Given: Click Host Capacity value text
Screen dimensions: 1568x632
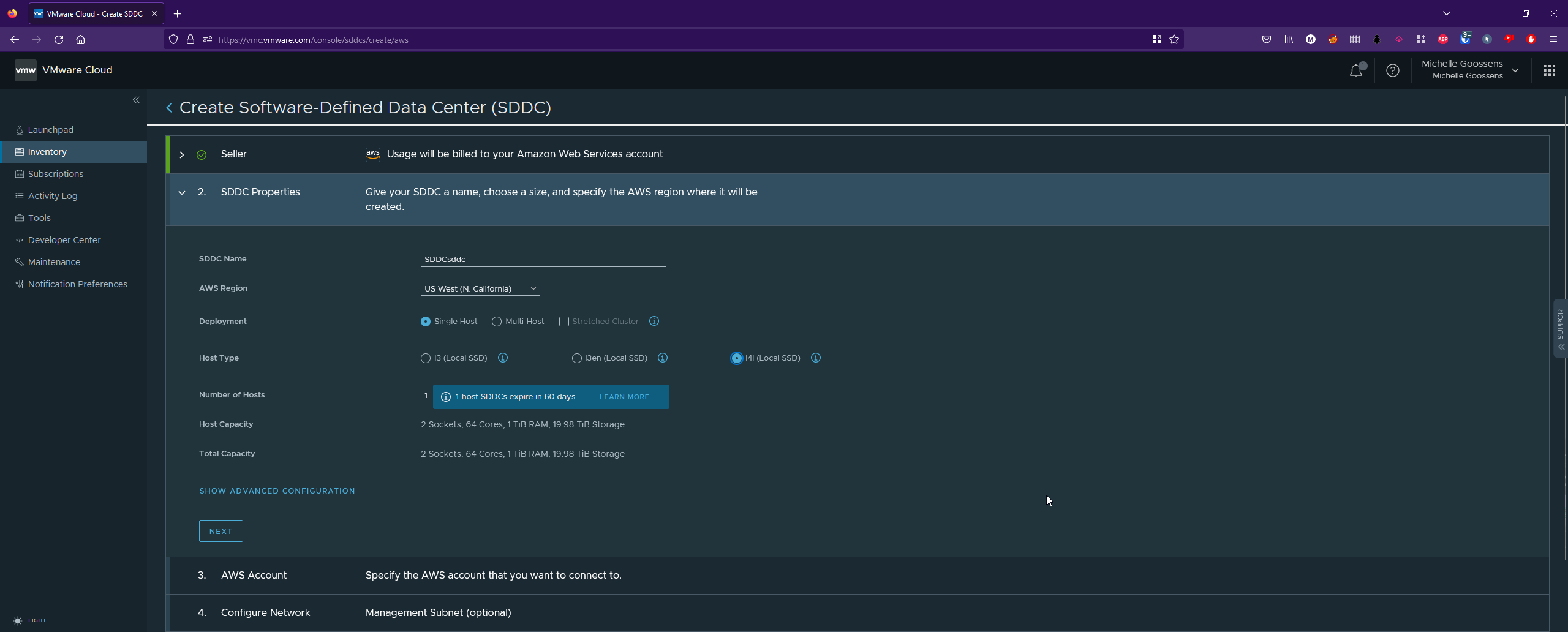Looking at the screenshot, I should point(522,424).
